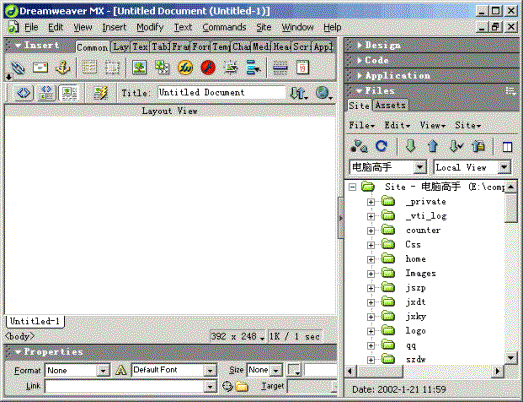Open the Size dropdown
The width and height of the screenshot is (523, 402).
276,370
